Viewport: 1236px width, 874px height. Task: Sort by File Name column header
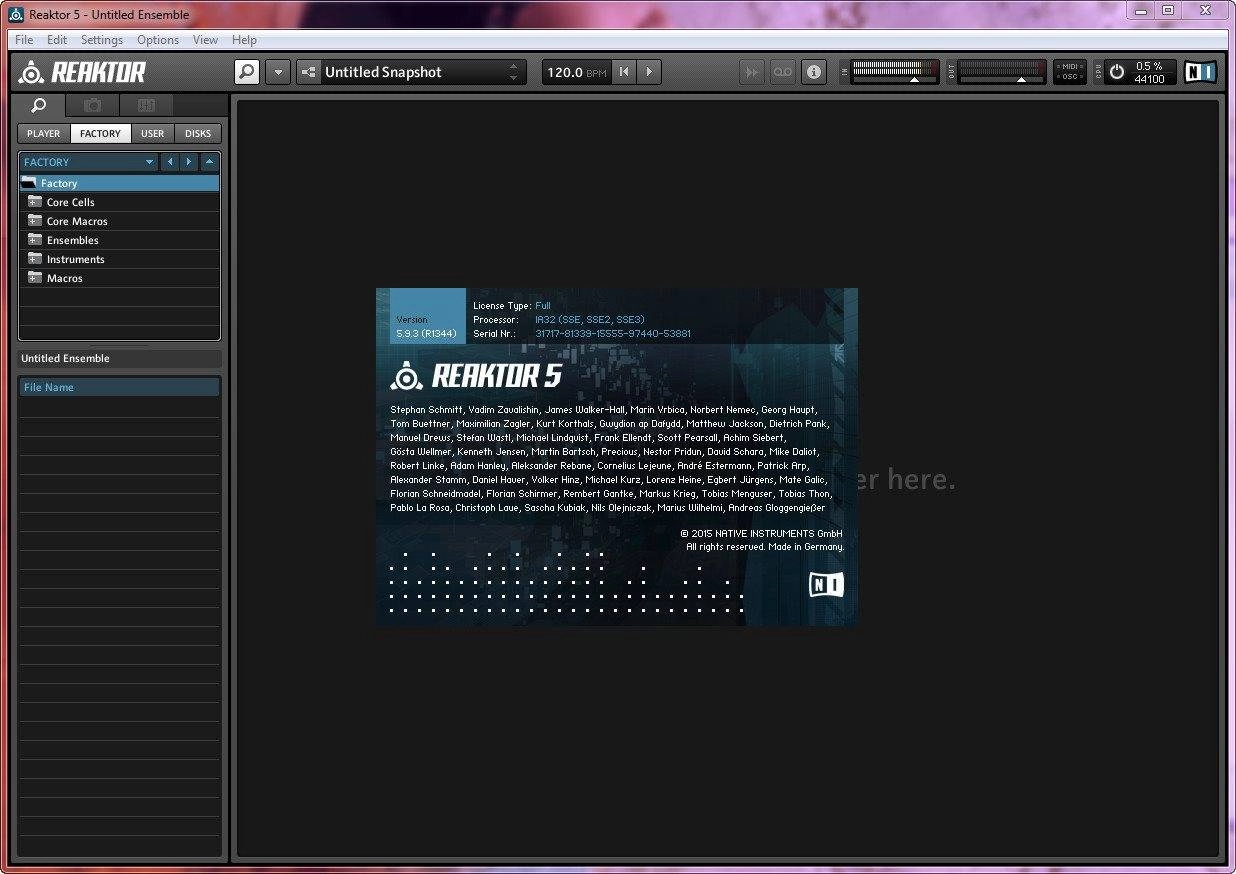pyautogui.click(x=119, y=387)
